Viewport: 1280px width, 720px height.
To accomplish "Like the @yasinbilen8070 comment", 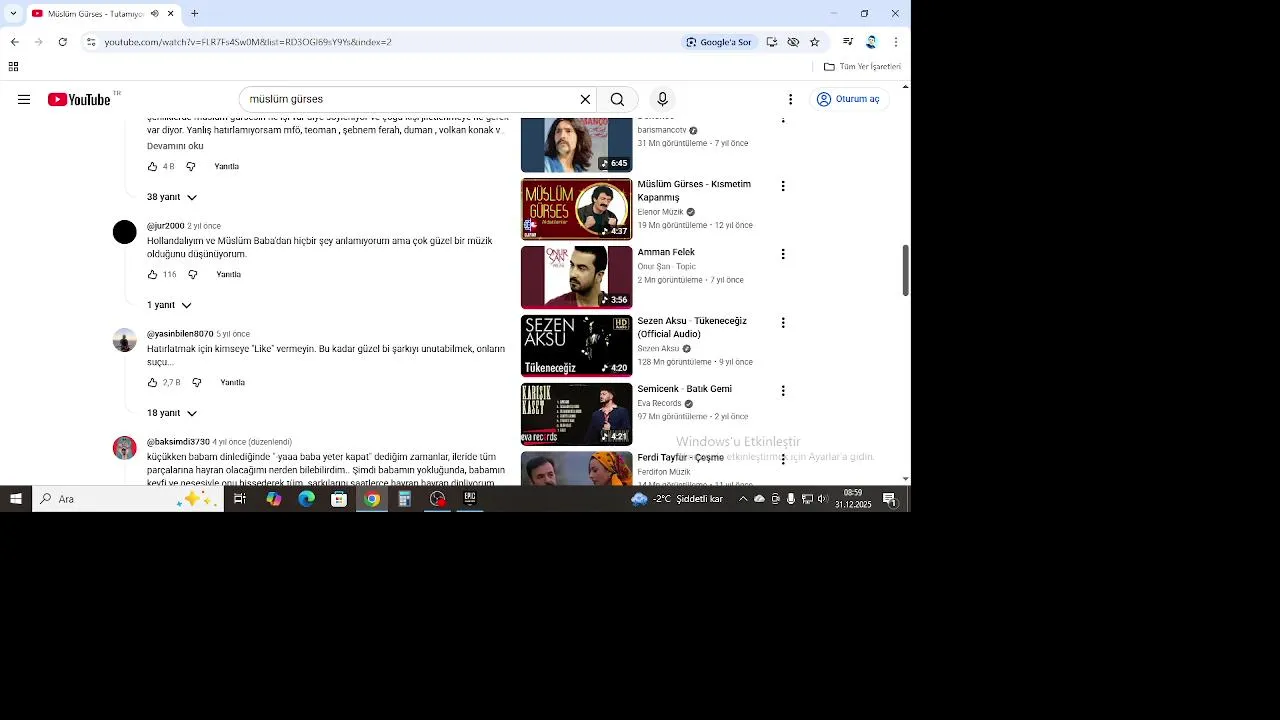I will point(152,382).
